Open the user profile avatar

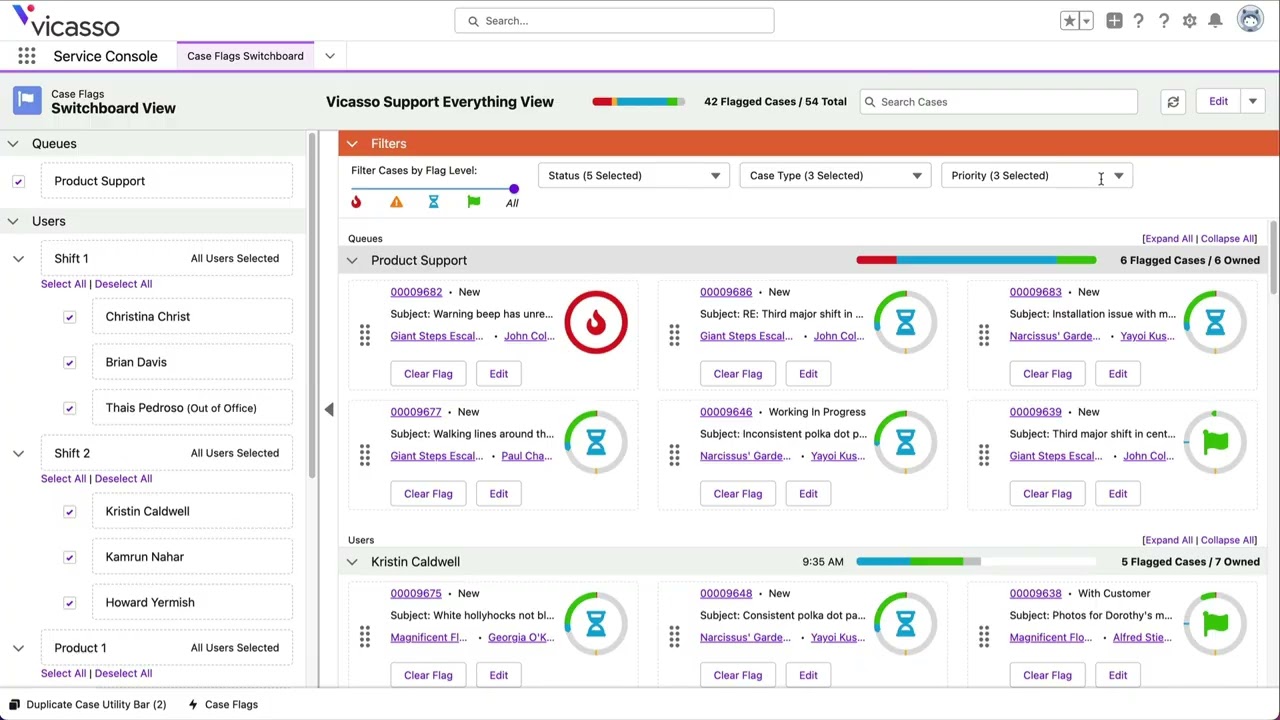1250,20
